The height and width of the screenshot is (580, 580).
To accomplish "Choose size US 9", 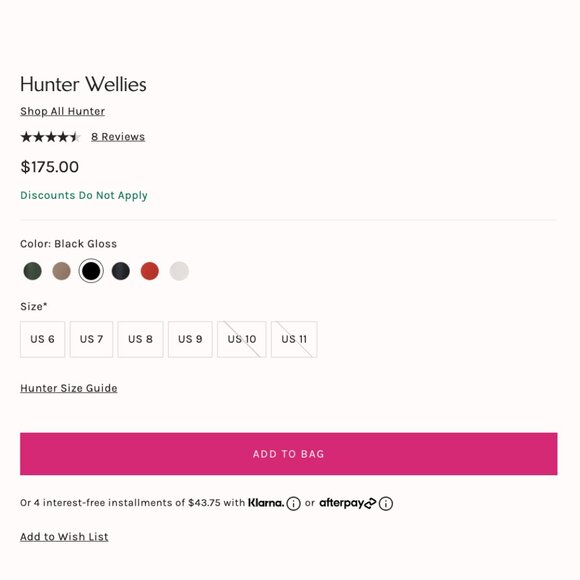I will click(190, 339).
